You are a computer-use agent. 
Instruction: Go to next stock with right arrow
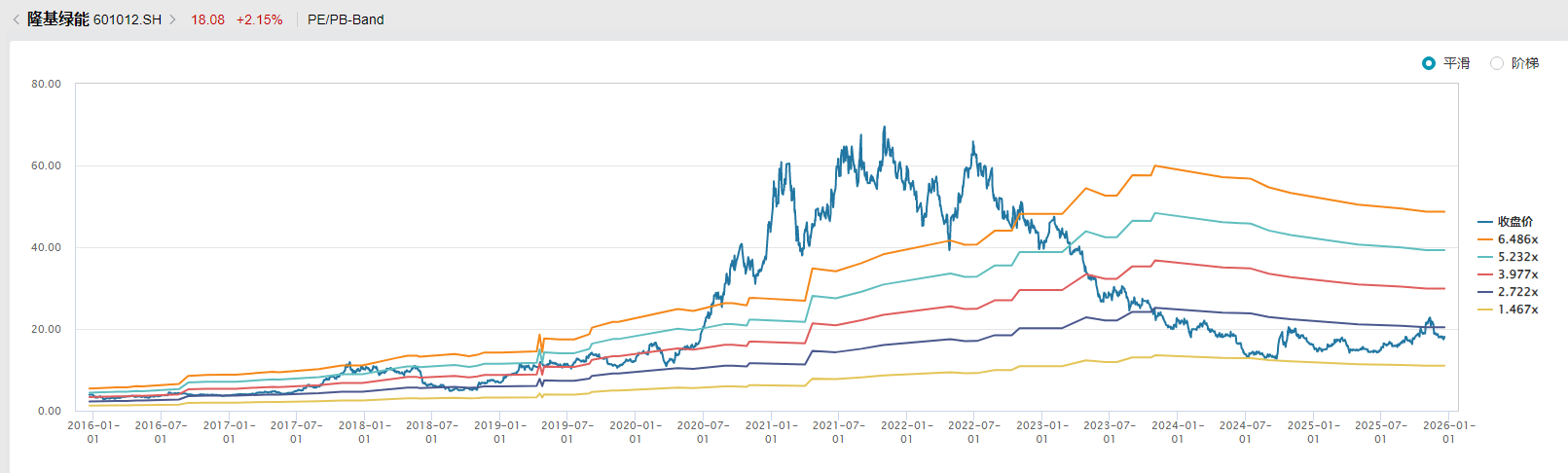[x=173, y=19]
